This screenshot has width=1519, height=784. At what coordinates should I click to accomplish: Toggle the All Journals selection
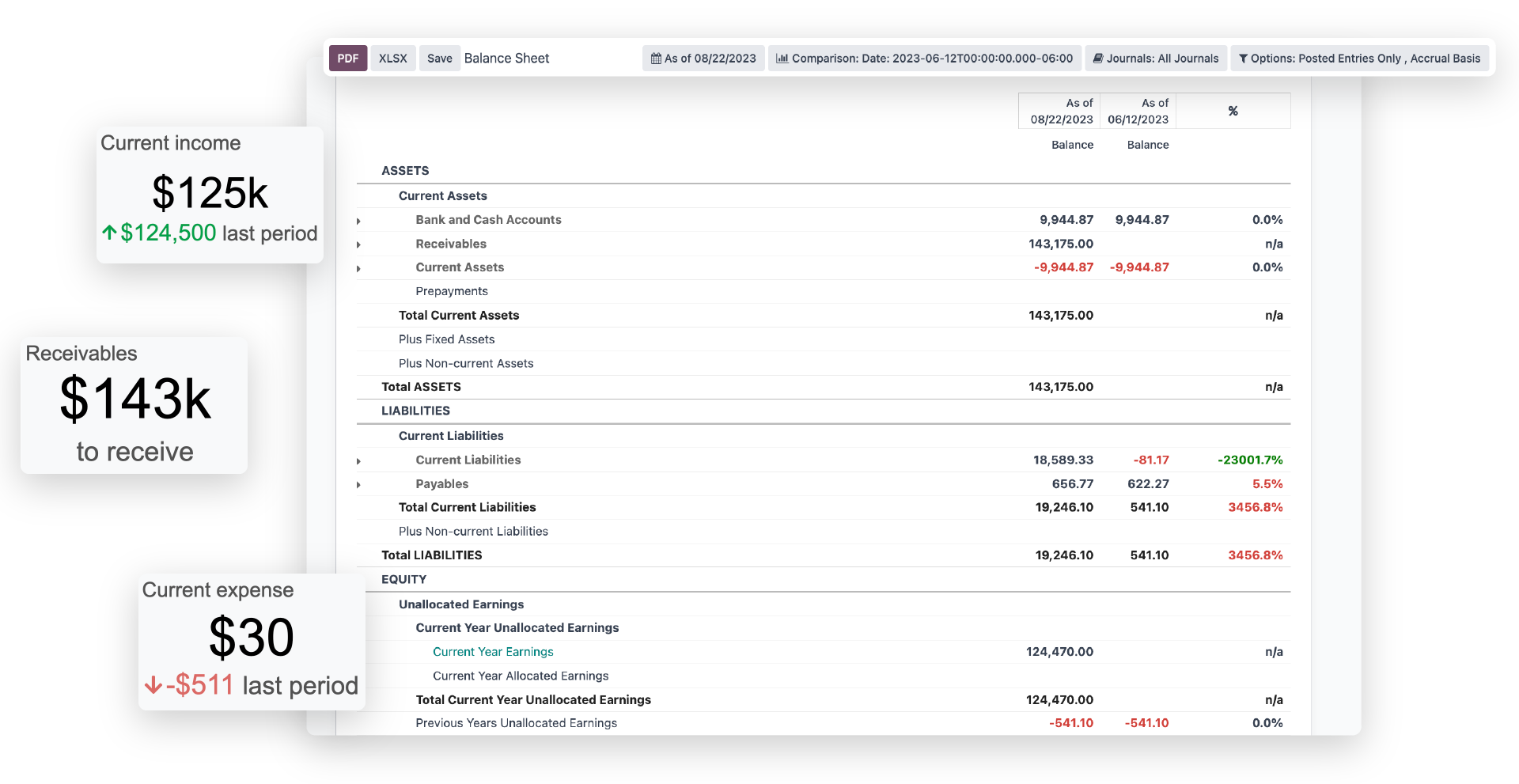click(x=1176, y=58)
